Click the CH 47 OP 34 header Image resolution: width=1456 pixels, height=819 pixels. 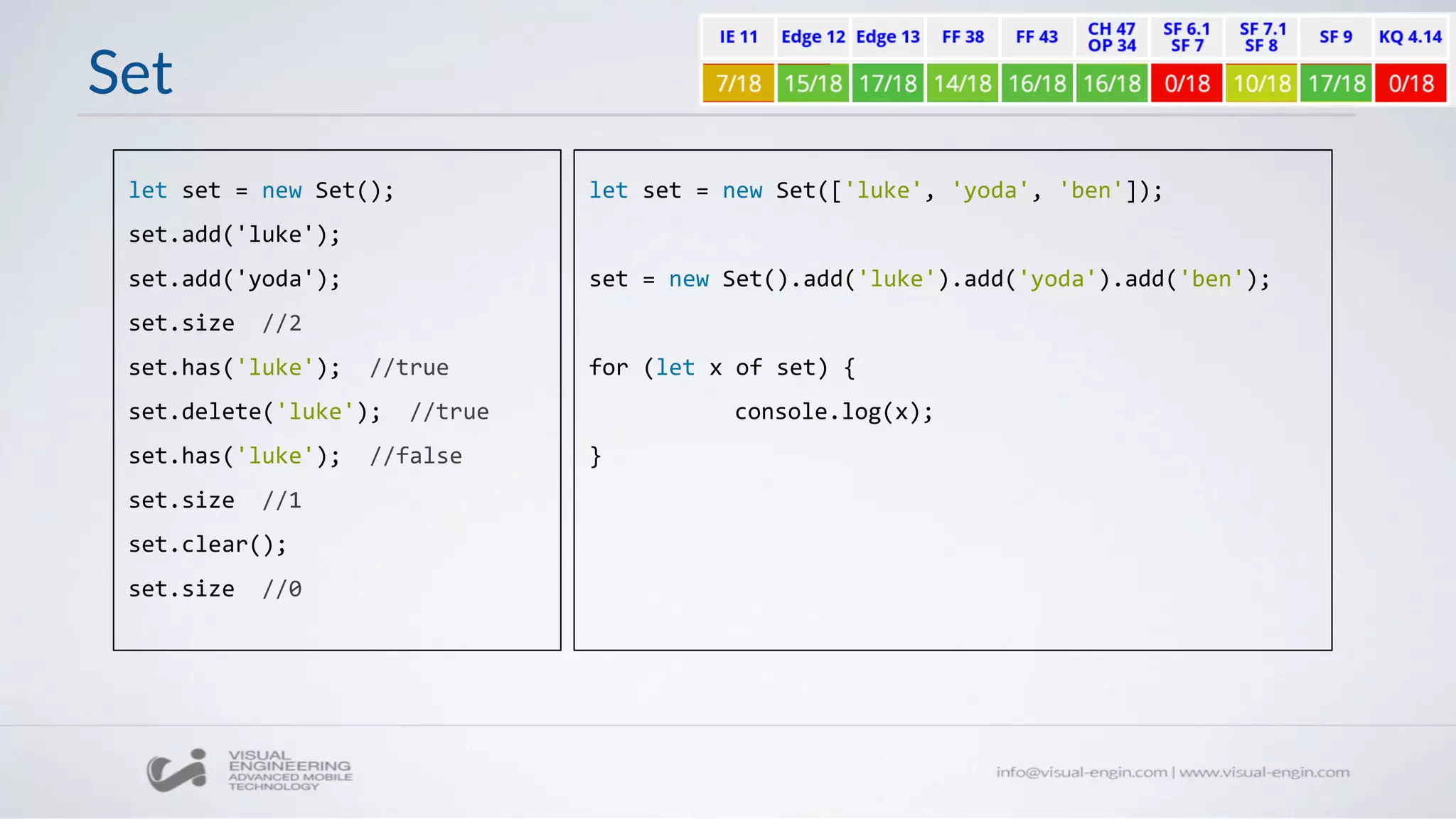coord(1112,37)
